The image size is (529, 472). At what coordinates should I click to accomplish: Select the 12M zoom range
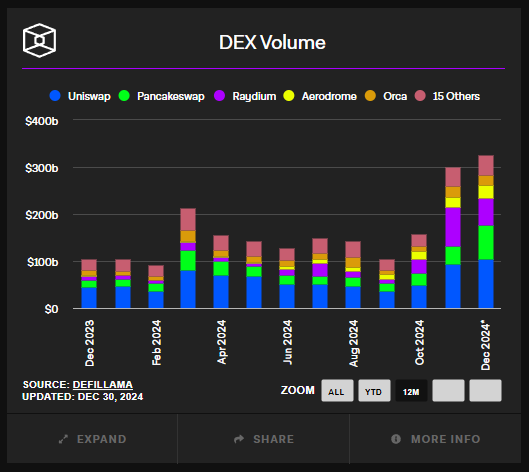tap(411, 391)
